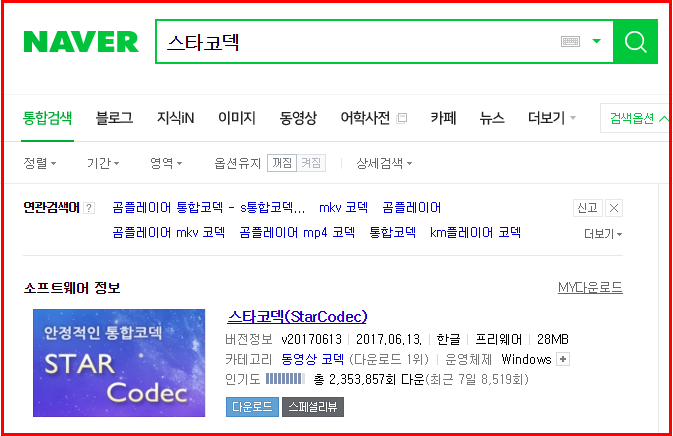Open the 정렬 sort dropdown
Viewport: 673px width, 436px height.
point(39,163)
